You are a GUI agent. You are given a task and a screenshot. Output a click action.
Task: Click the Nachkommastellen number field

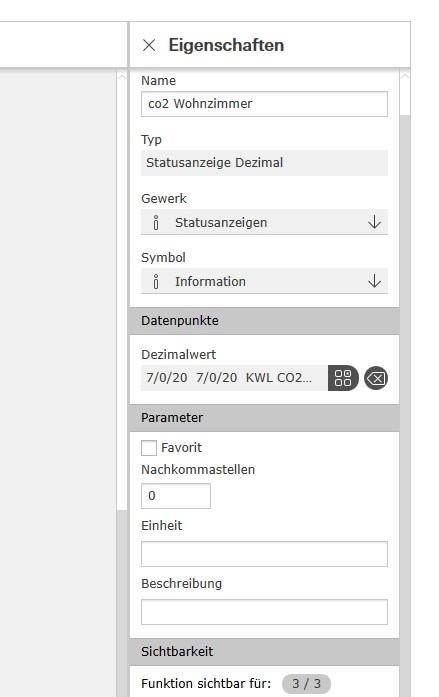pos(176,496)
